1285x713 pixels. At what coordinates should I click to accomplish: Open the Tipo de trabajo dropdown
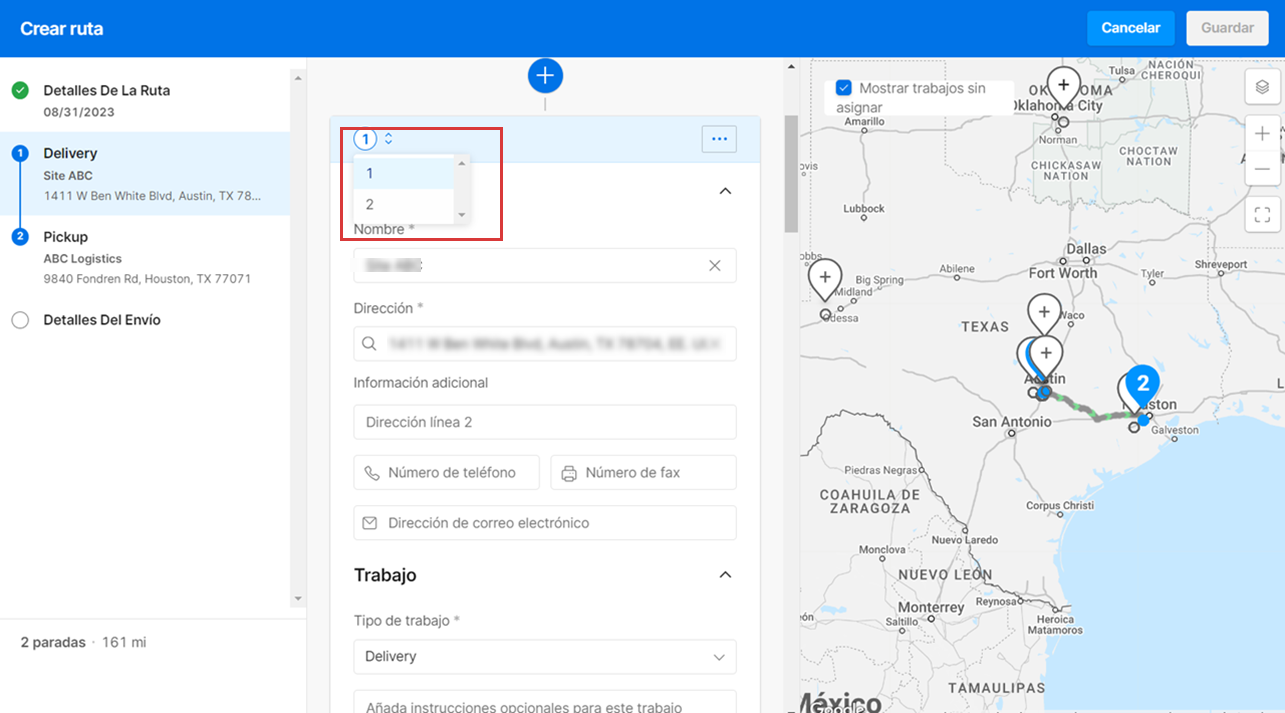click(x=545, y=657)
